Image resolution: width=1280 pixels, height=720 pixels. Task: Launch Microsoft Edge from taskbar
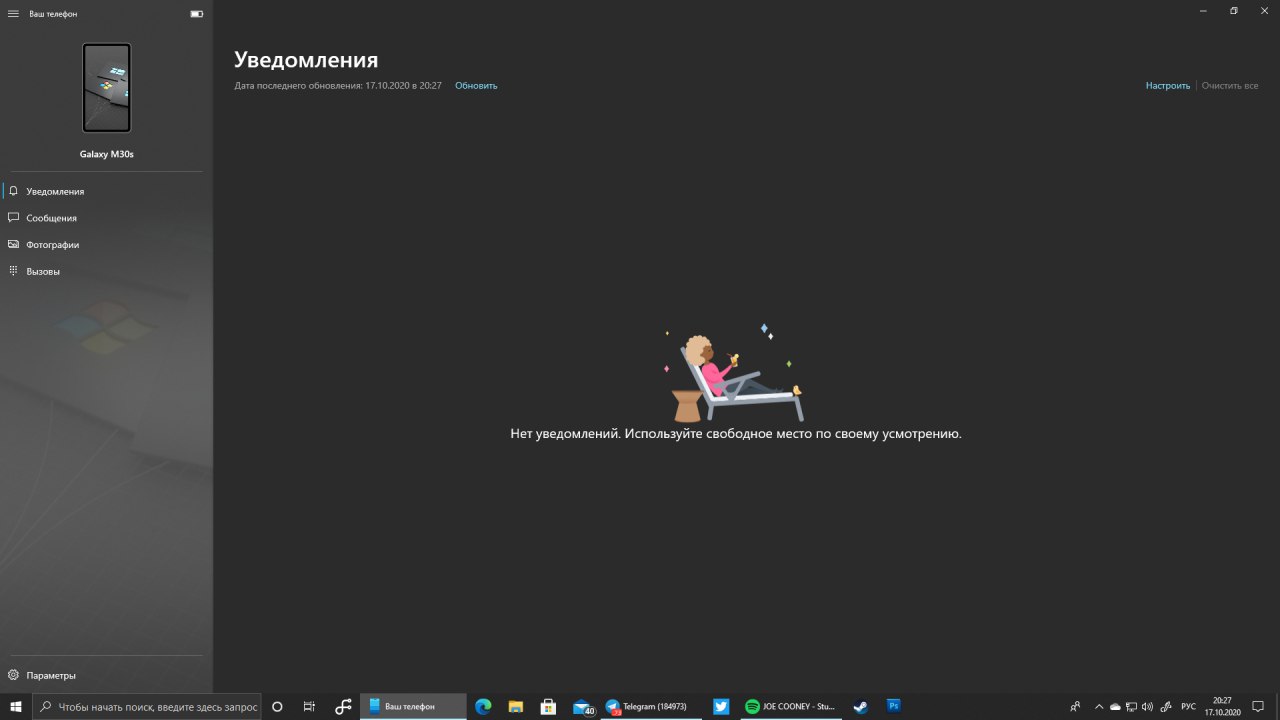tap(483, 706)
